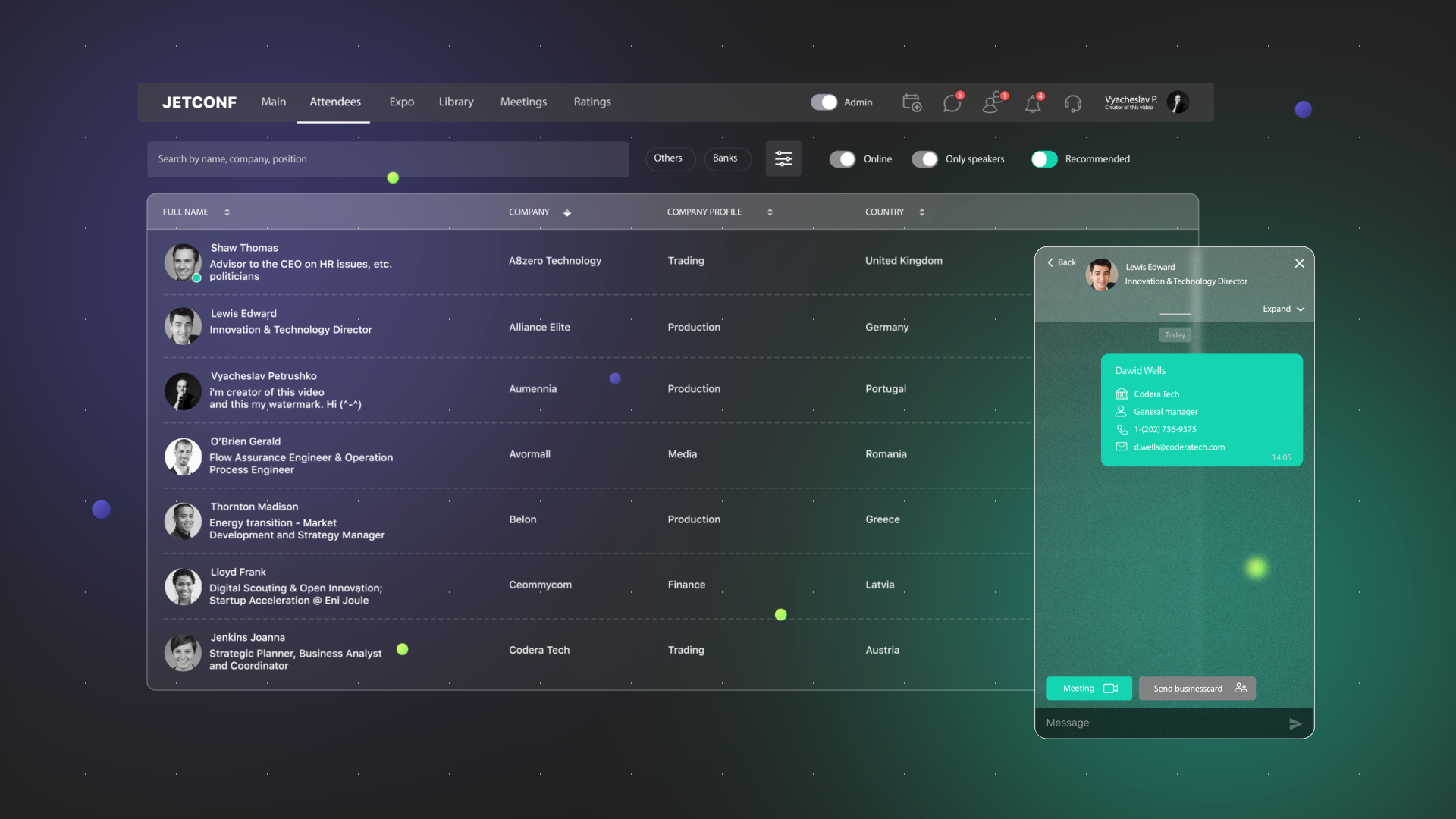1456x819 pixels.
Task: Click the Send businesscard button
Action: 1197,689
